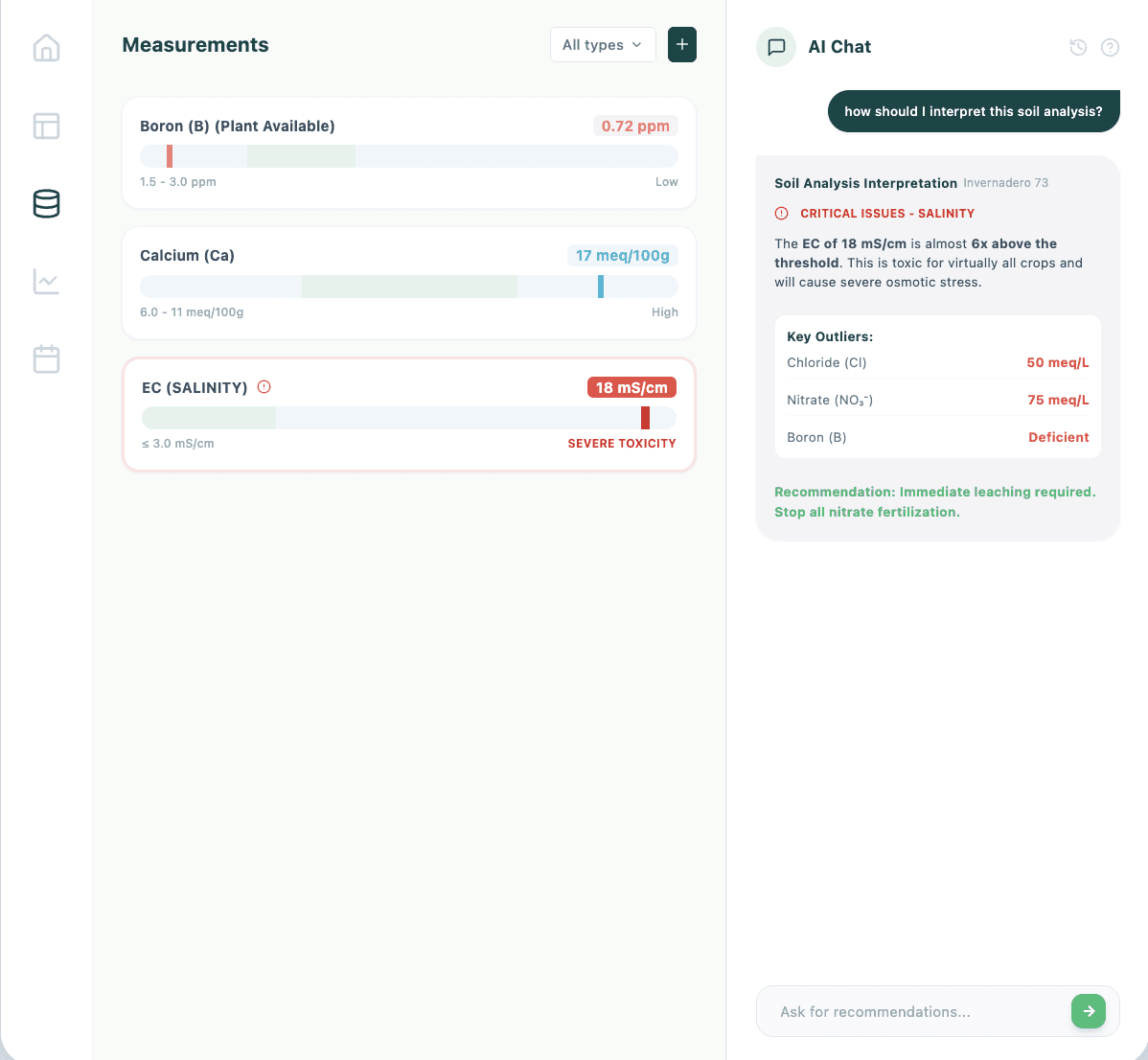Click the help question mark icon

coord(1110,46)
